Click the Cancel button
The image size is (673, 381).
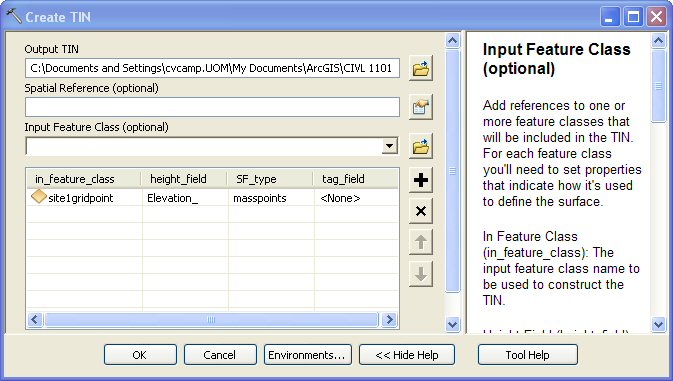pyautogui.click(x=220, y=355)
